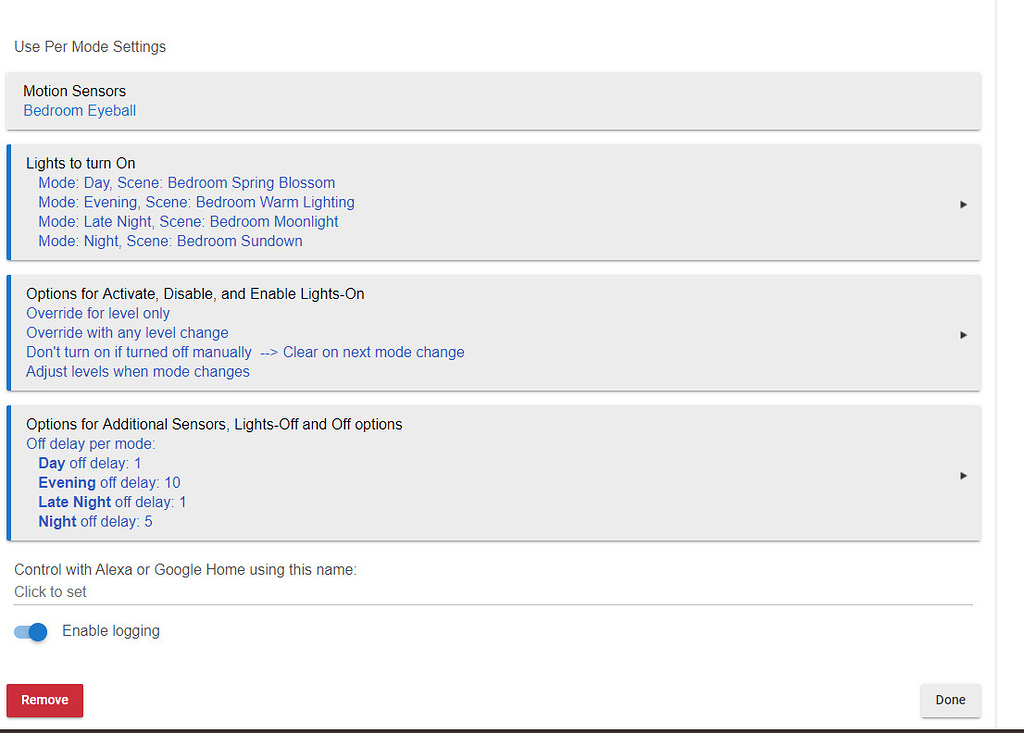Click the Evening off delay: 10 entry
Image resolution: width=1024 pixels, height=733 pixels.
click(x=109, y=483)
